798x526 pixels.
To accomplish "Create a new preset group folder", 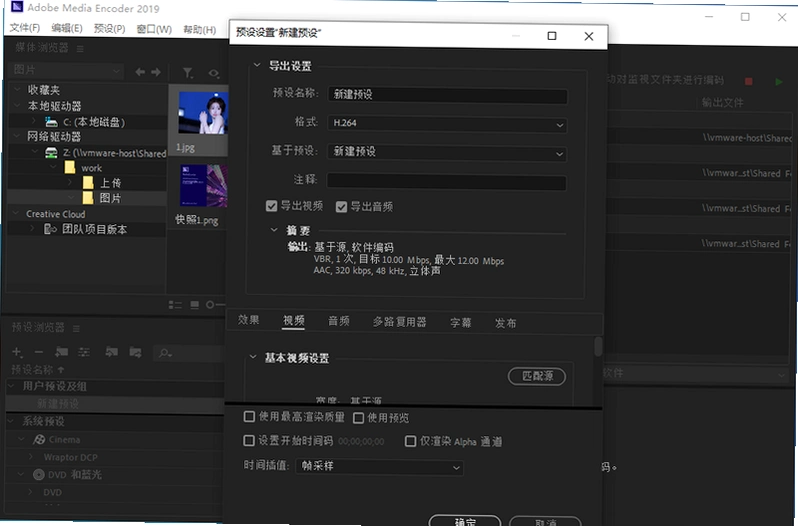I will [62, 352].
